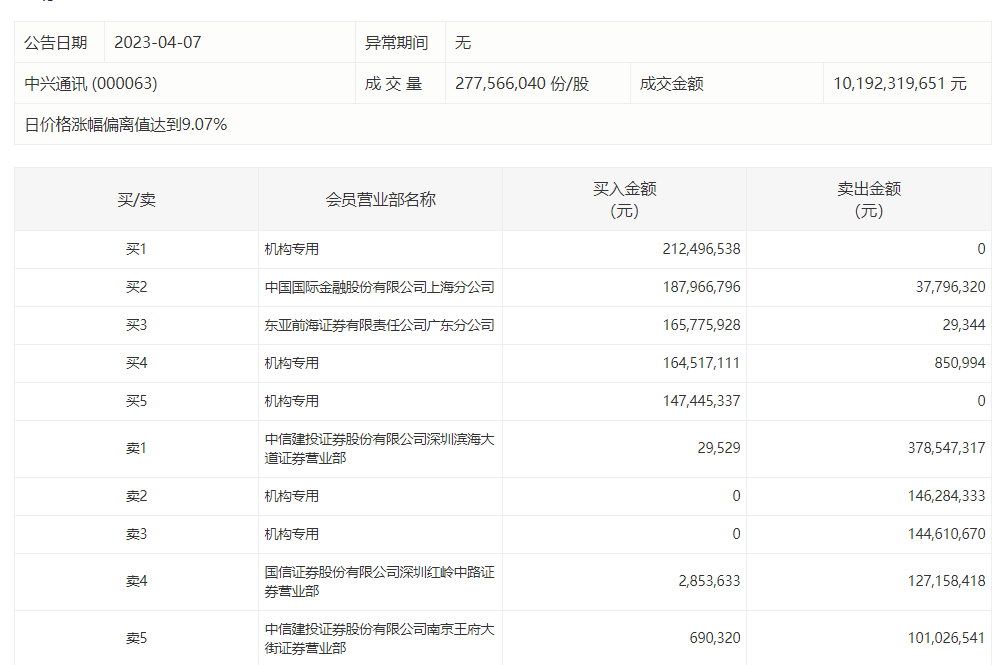Click 机构专用 in the 卖3 row
Image resolution: width=1004 pixels, height=665 pixels.
(x=291, y=534)
